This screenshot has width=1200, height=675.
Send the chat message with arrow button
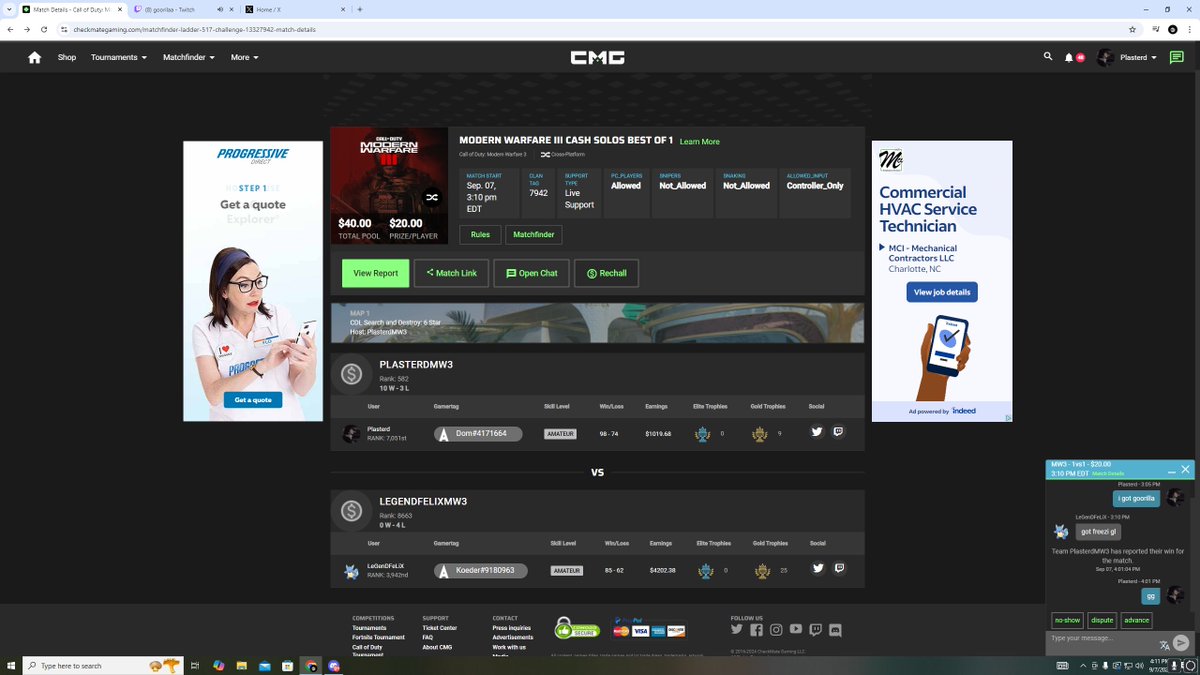click(x=1181, y=643)
